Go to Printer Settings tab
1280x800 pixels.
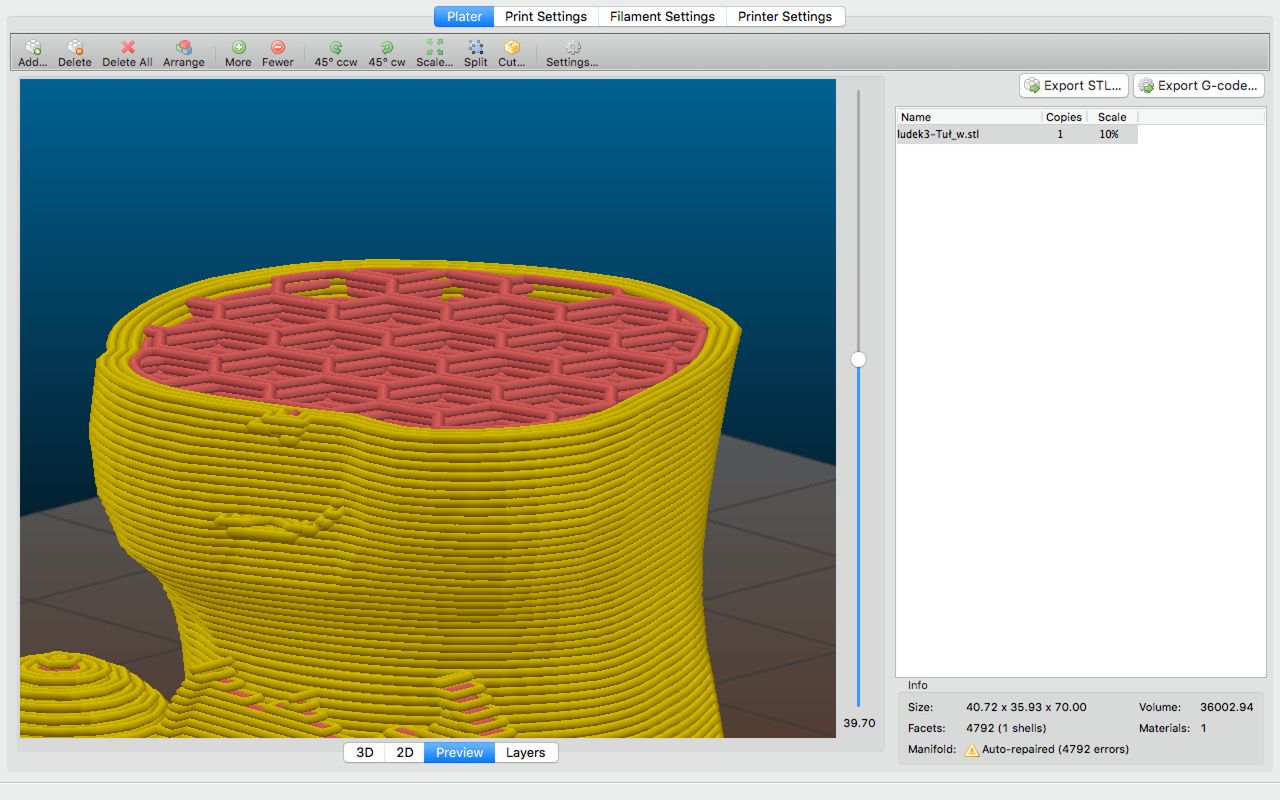(x=785, y=17)
